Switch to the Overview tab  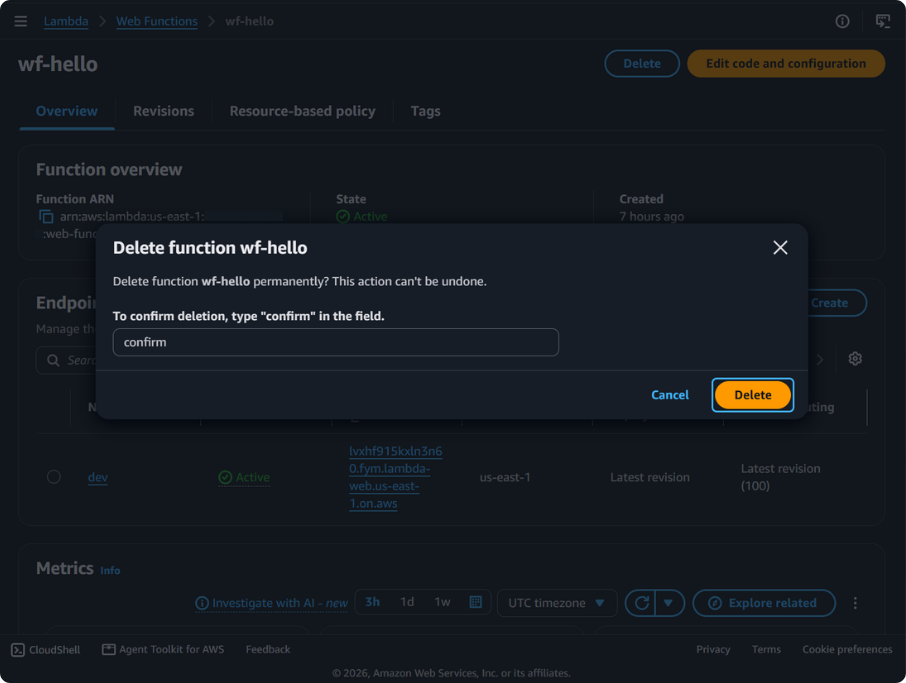click(67, 111)
